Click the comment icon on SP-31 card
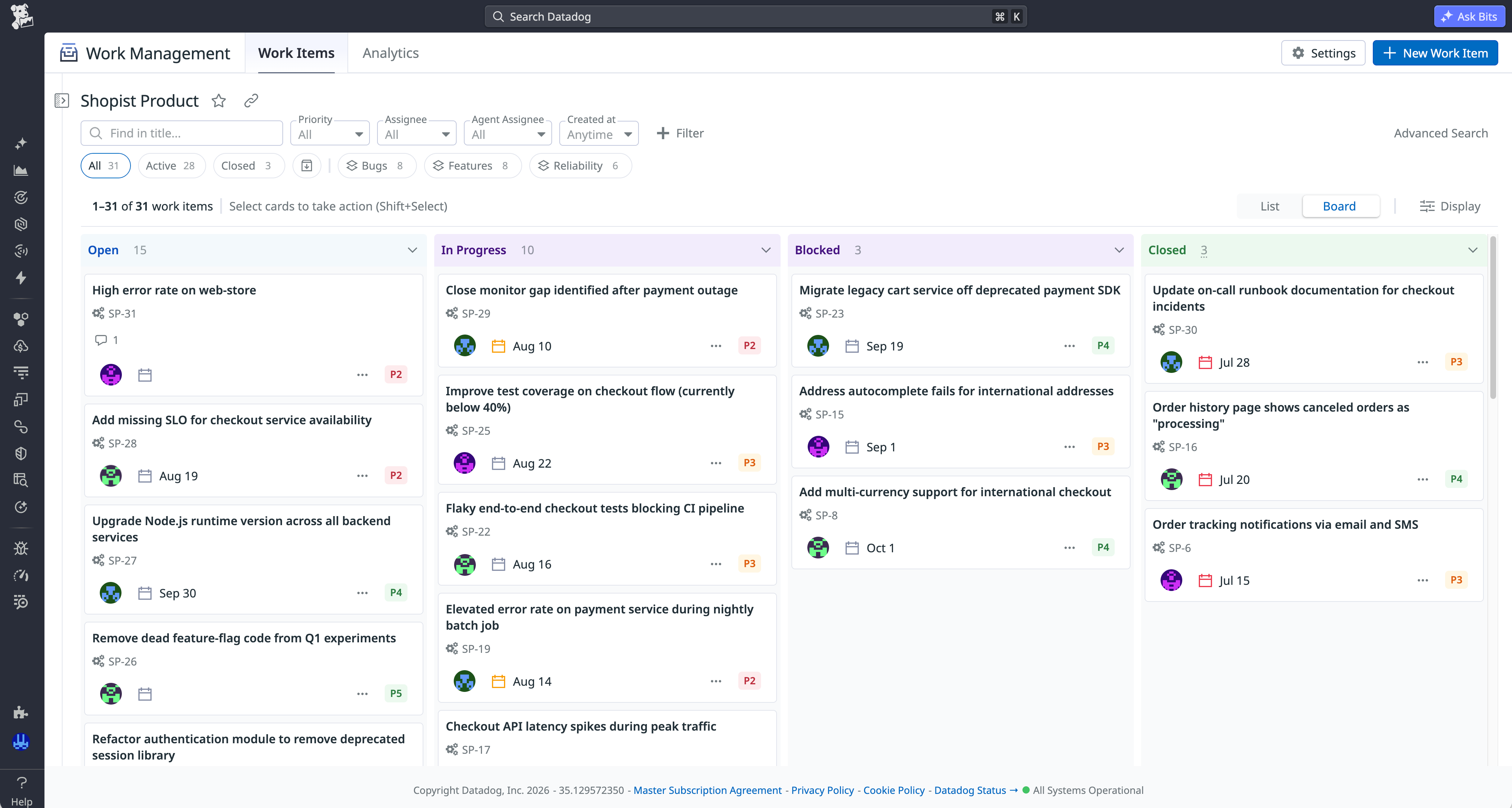This screenshot has width=1512, height=808. point(101,340)
